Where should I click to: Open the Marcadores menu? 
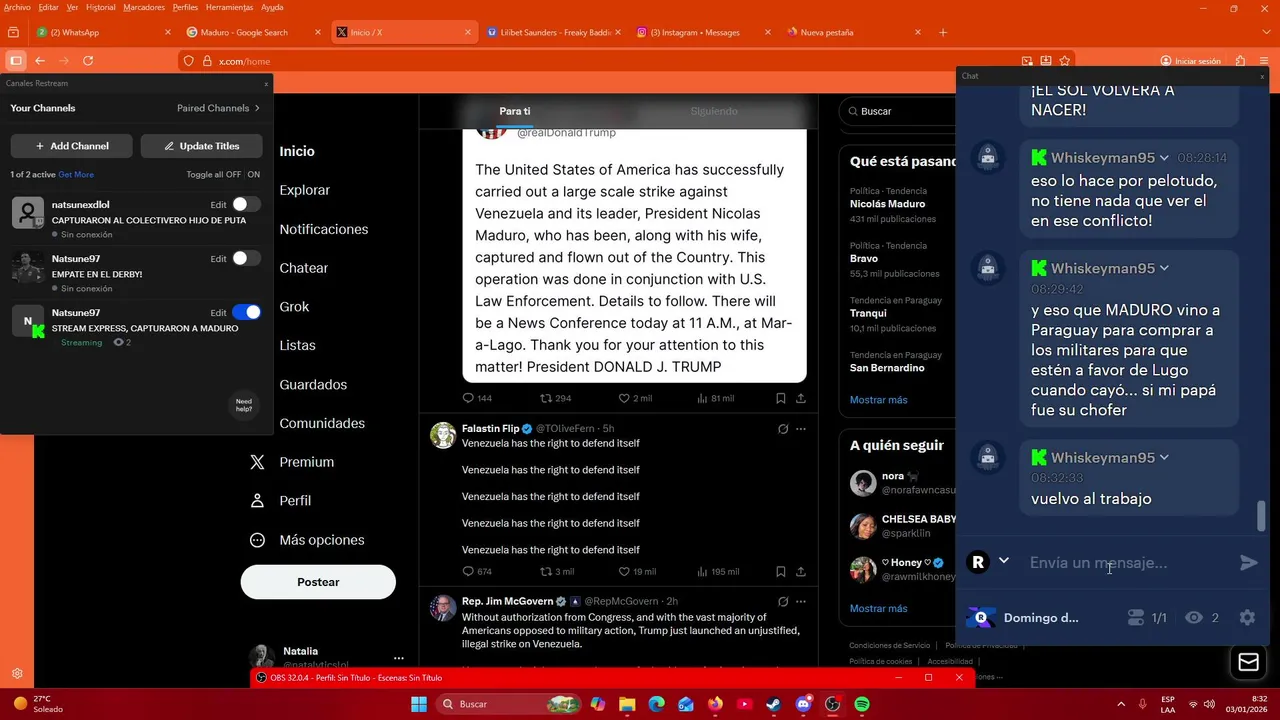click(x=144, y=7)
